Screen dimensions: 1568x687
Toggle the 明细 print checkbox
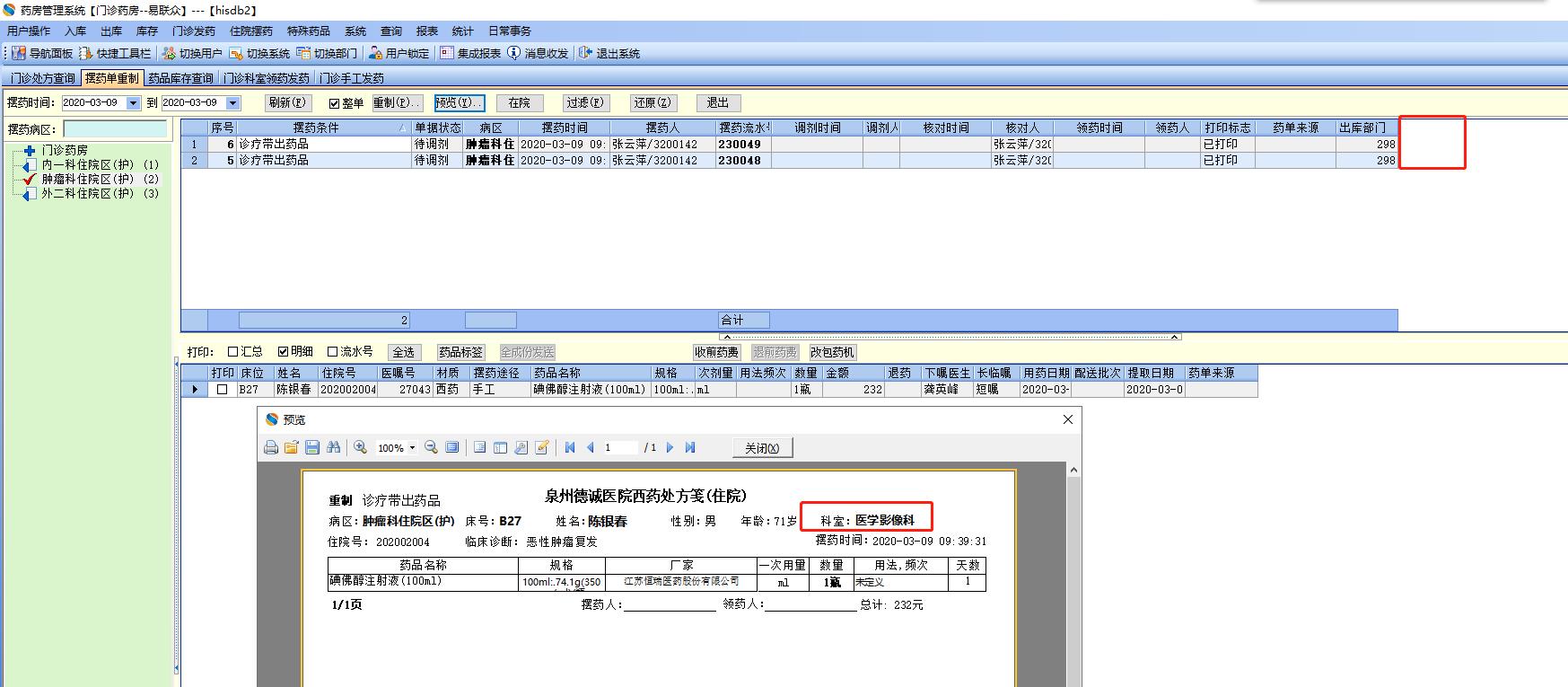284,352
